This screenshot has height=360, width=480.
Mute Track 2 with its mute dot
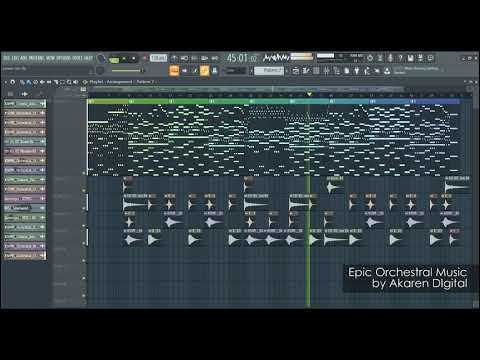(84, 191)
